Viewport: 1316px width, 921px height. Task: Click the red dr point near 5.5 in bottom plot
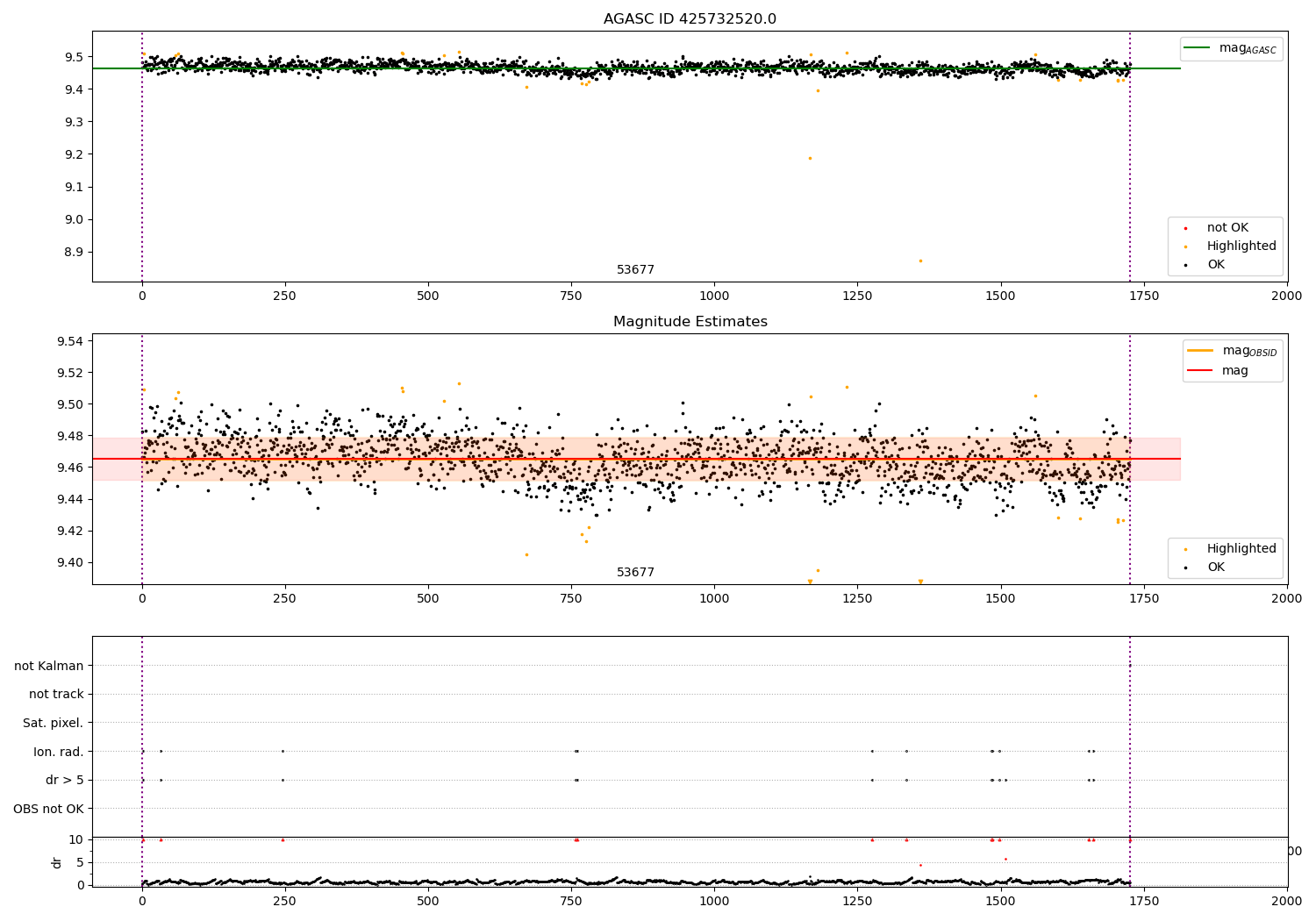tap(1005, 859)
